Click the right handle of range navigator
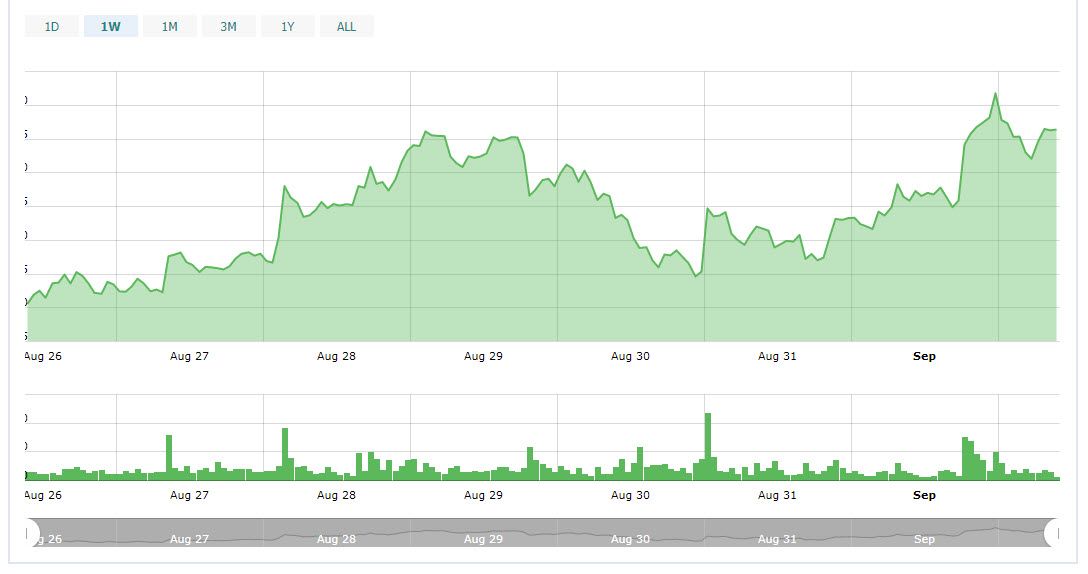Image resolution: width=1088 pixels, height=574 pixels. click(x=1053, y=532)
